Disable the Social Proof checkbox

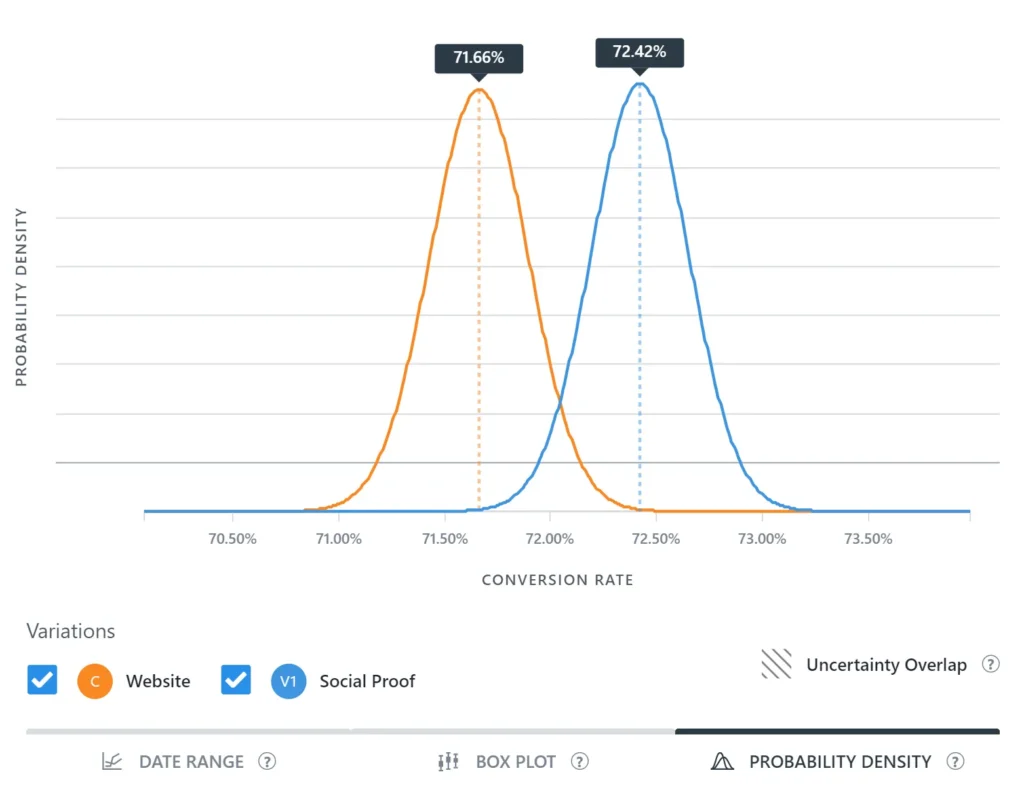tap(235, 680)
